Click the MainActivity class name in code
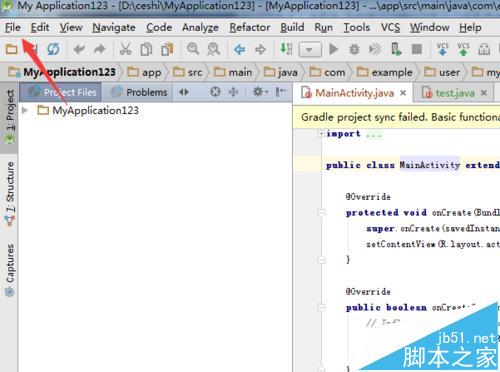 [x=430, y=165]
